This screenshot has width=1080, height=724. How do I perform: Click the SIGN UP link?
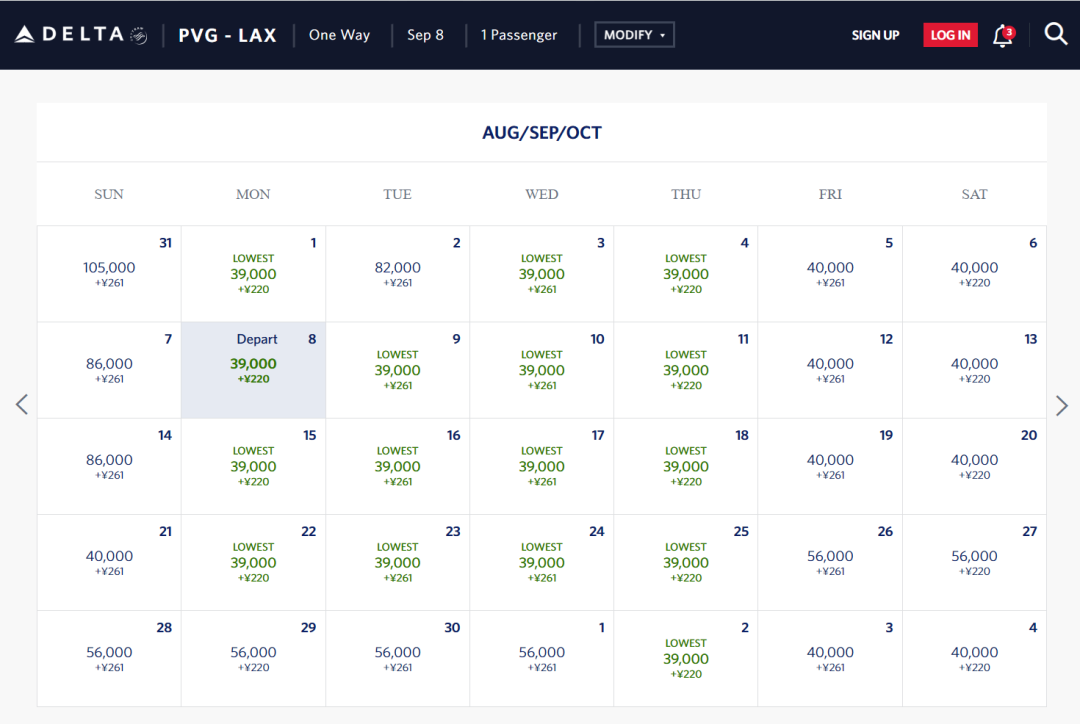pos(875,35)
